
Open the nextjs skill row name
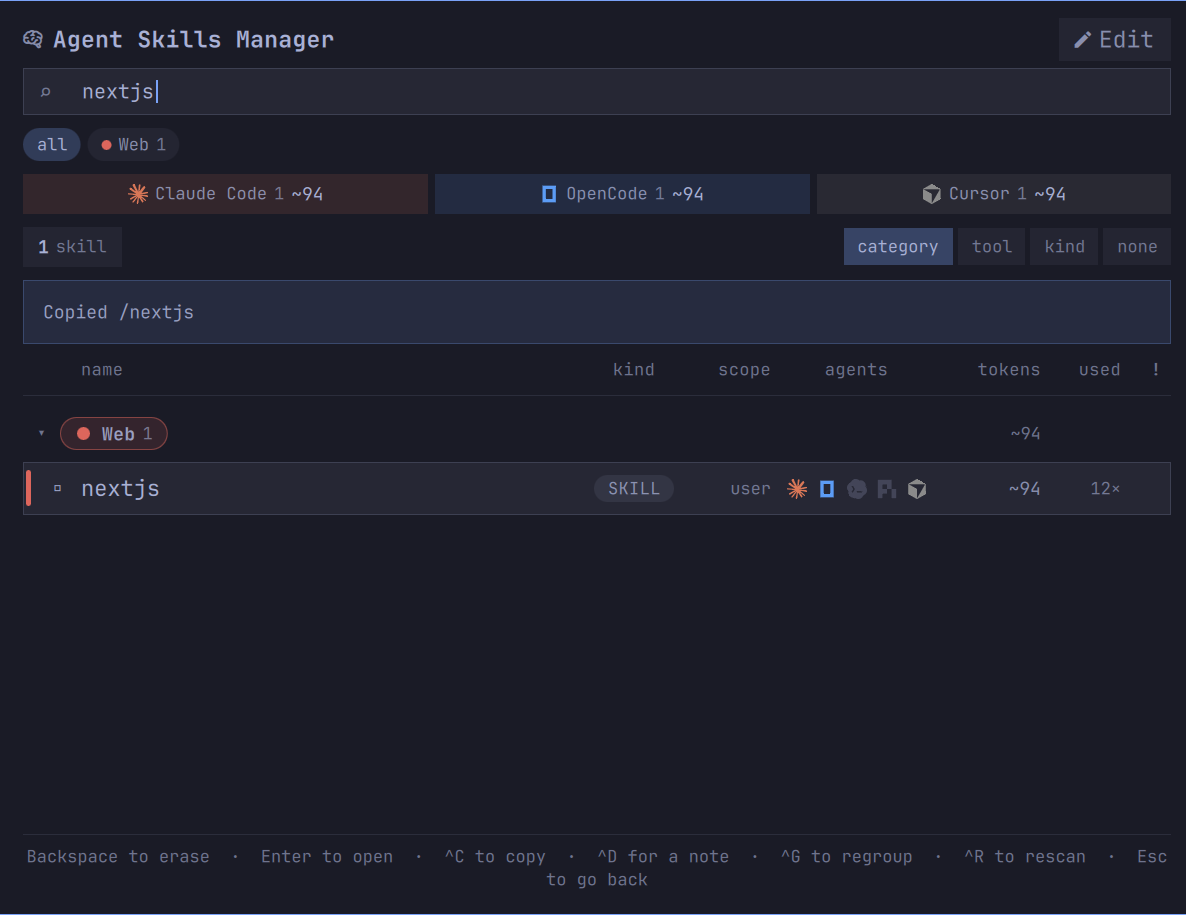pyautogui.click(x=120, y=489)
